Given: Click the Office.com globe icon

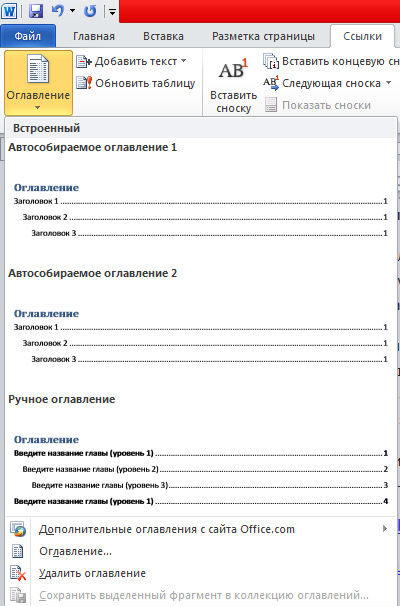Looking at the screenshot, I should coord(18,529).
